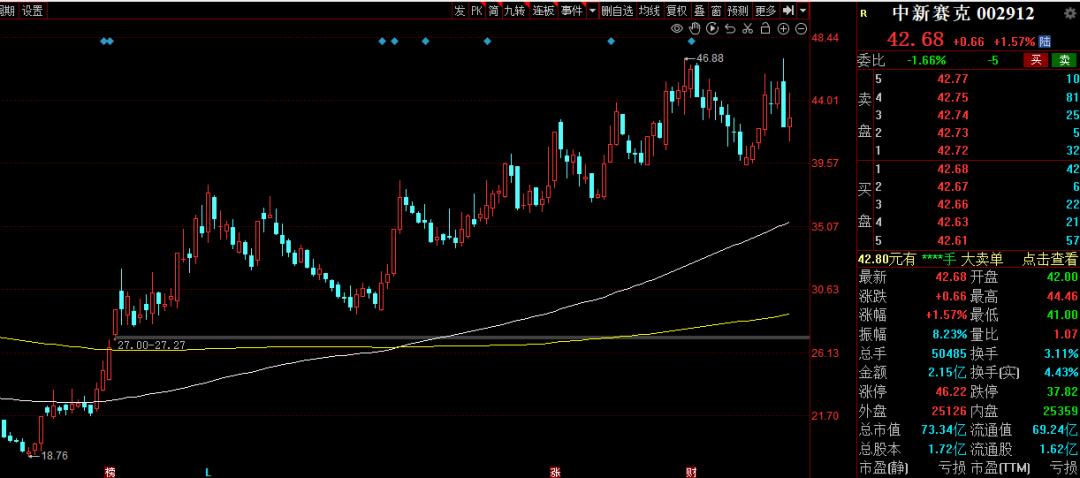The image size is (1080, 478).
Task: Click the red 买 buy button
Action: [1036, 60]
